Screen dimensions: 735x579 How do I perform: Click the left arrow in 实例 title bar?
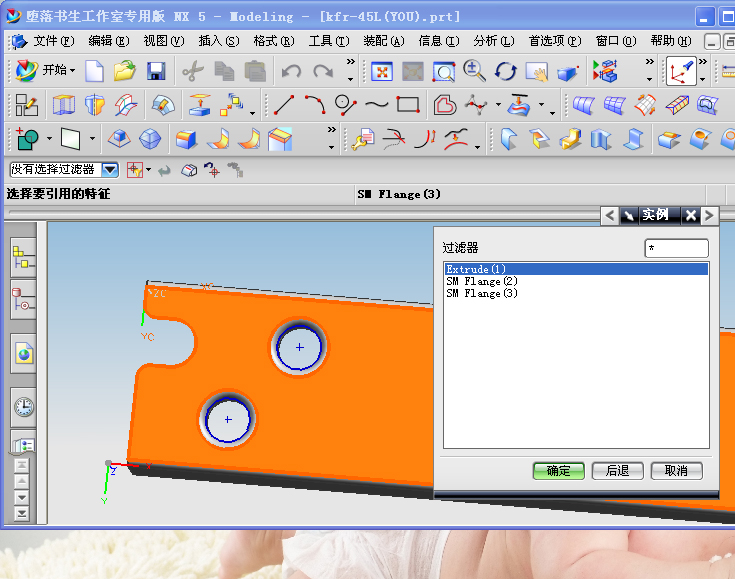click(x=609, y=216)
